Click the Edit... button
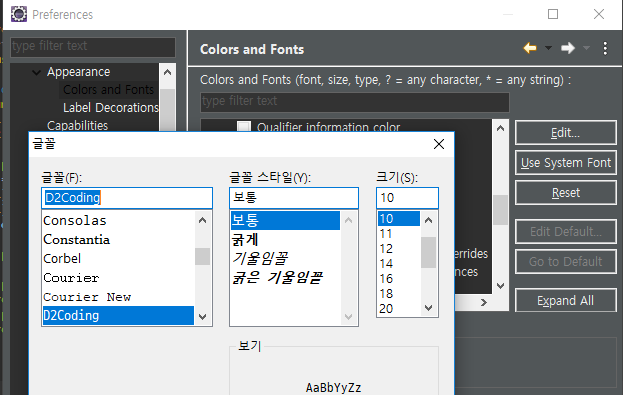This screenshot has width=623, height=395. tap(565, 133)
